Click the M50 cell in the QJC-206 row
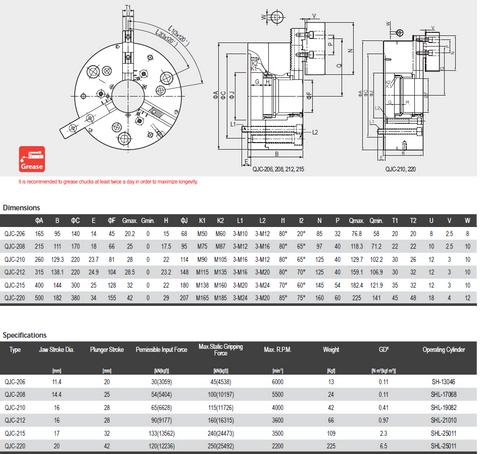Screen dimensions: 480x454 pos(202,234)
